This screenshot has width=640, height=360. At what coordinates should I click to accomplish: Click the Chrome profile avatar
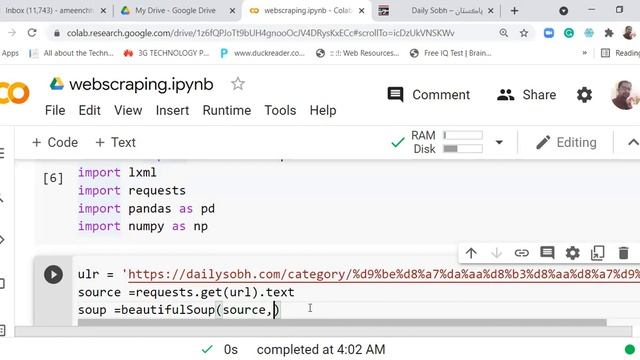point(629,33)
